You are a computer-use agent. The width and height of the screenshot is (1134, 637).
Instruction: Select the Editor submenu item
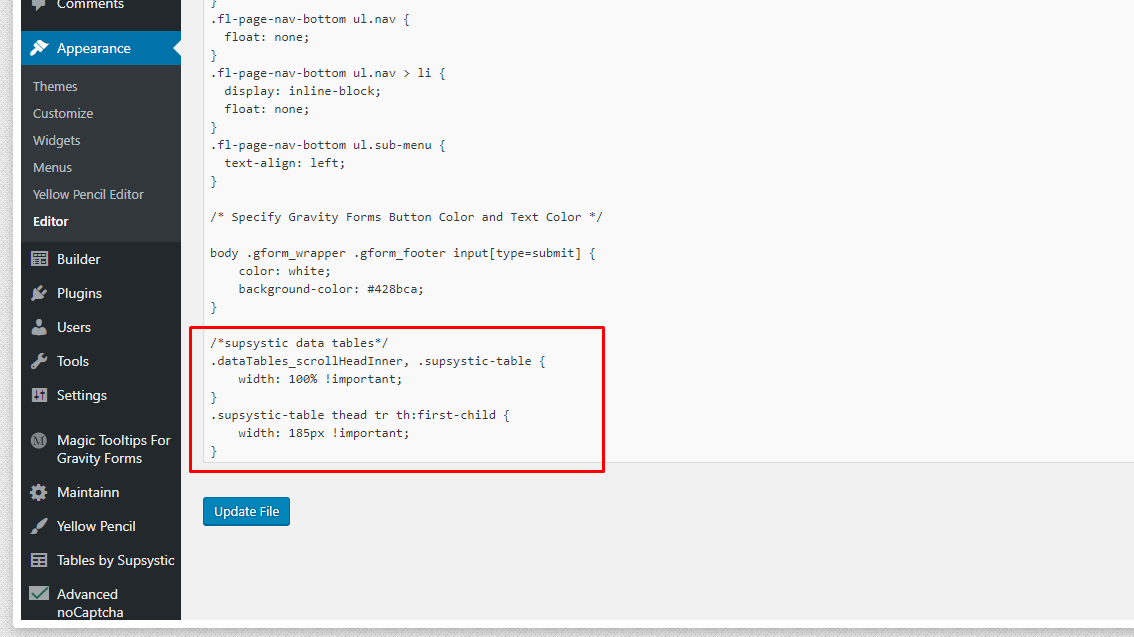(x=51, y=222)
